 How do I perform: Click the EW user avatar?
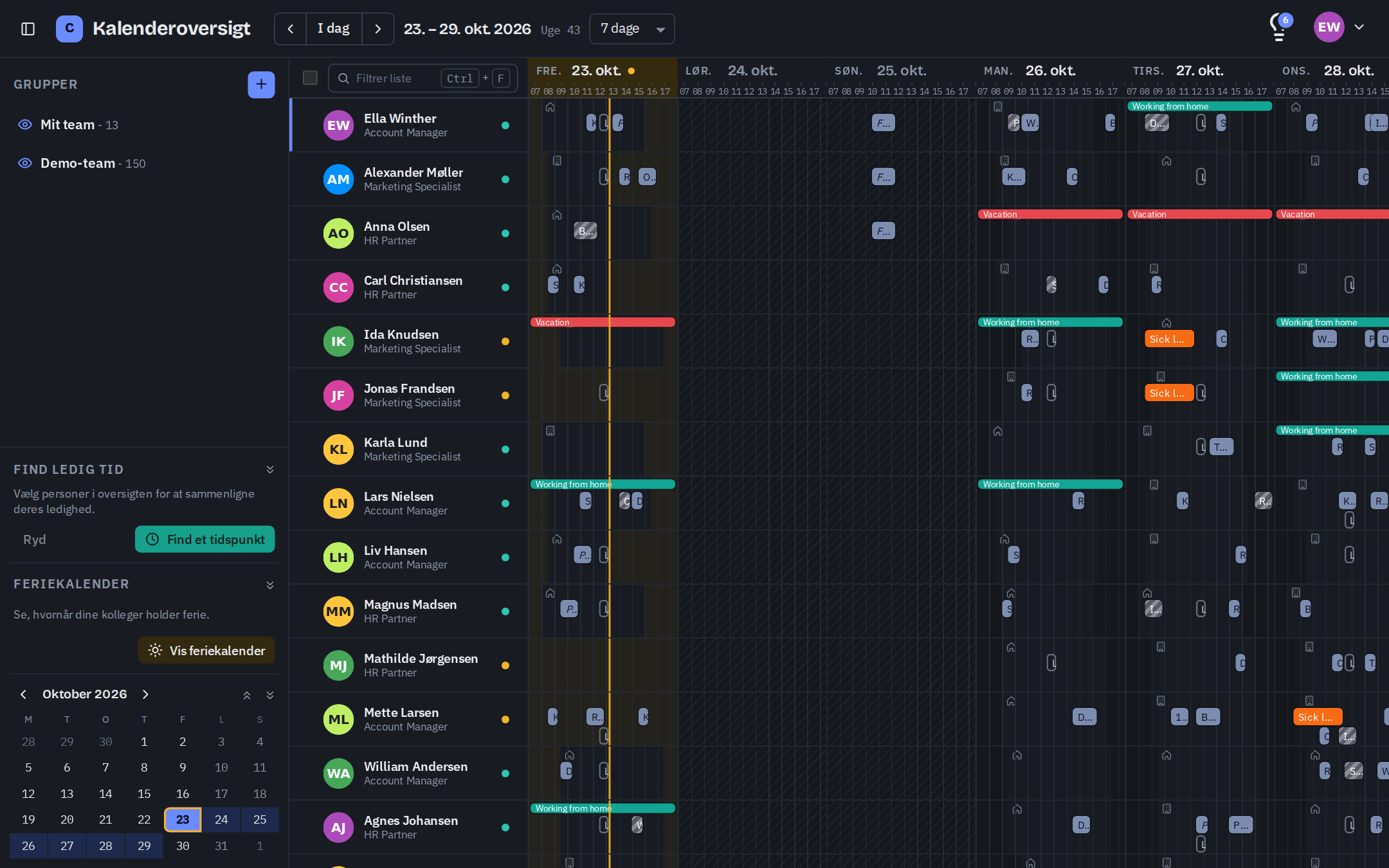(x=1329, y=27)
